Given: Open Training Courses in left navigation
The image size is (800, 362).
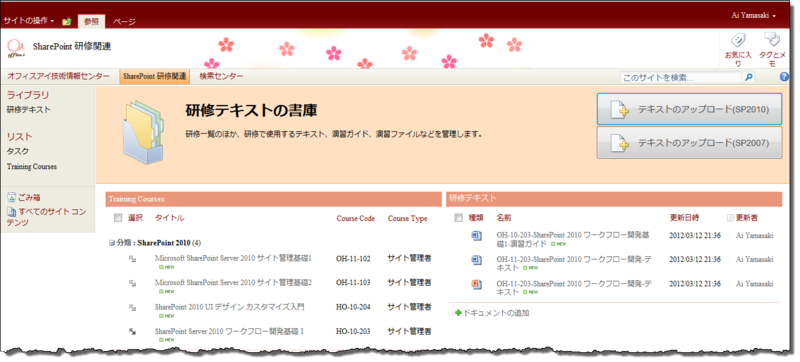Looking at the screenshot, I should (x=32, y=167).
